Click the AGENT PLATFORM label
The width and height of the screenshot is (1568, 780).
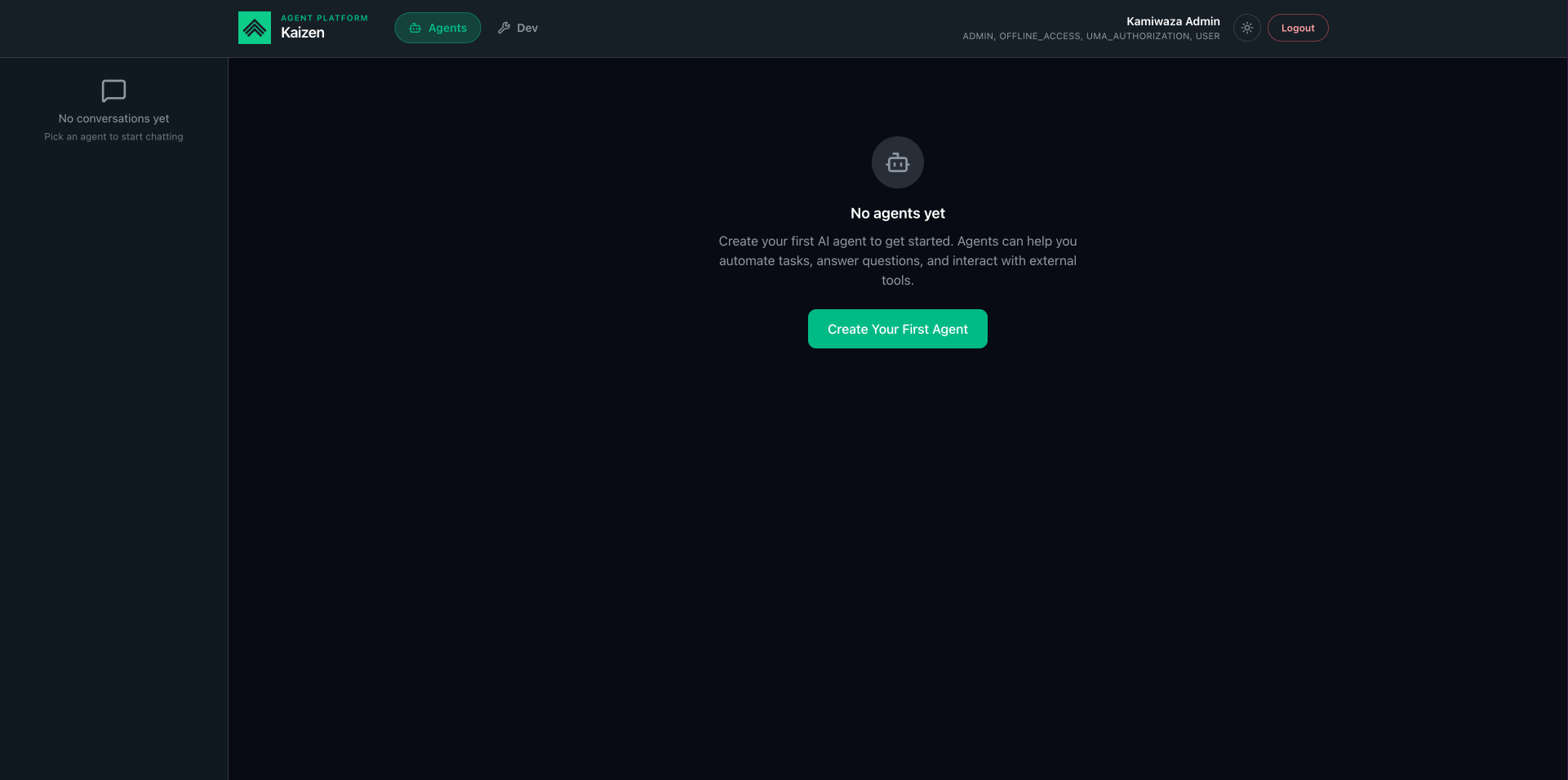tap(324, 18)
